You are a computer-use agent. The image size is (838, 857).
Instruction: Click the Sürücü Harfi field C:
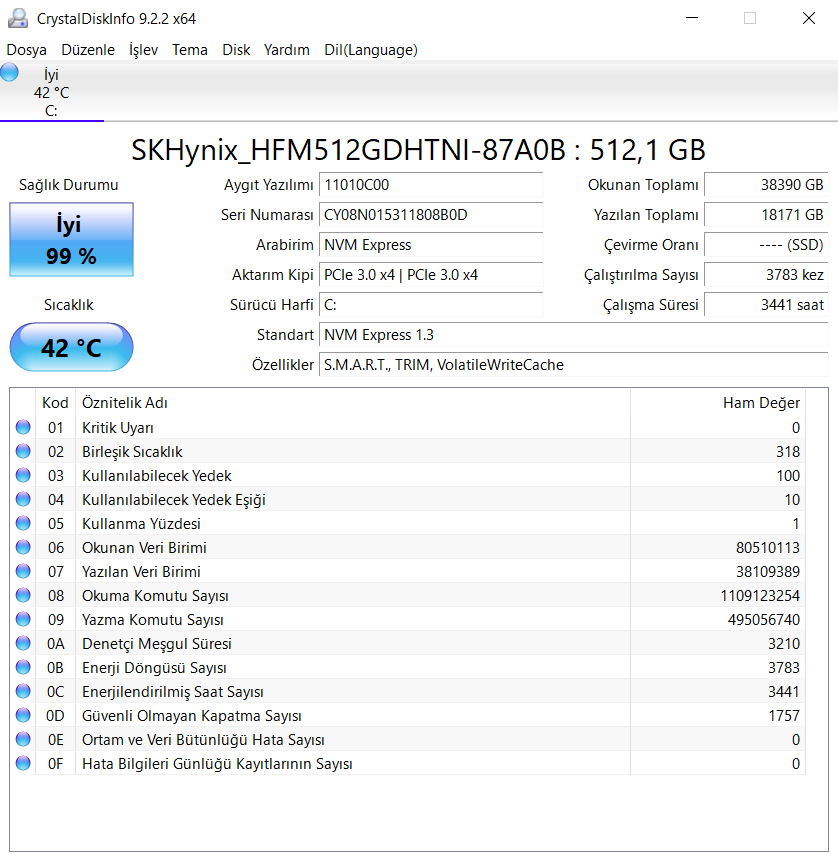pyautogui.click(x=431, y=305)
